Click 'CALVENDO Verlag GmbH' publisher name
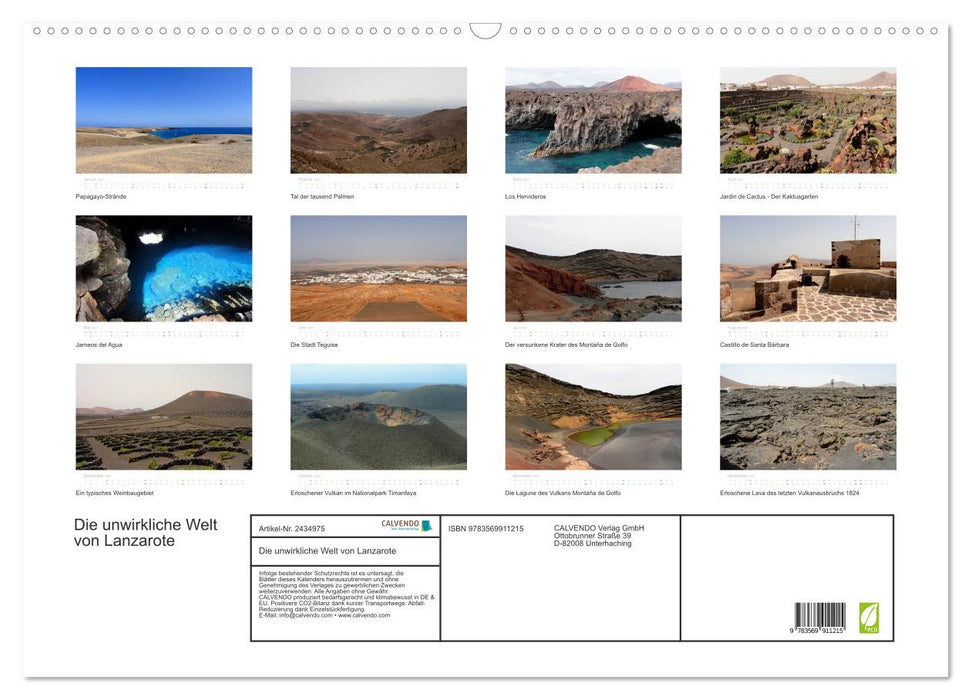The width and height of the screenshot is (971, 700). pyautogui.click(x=599, y=528)
